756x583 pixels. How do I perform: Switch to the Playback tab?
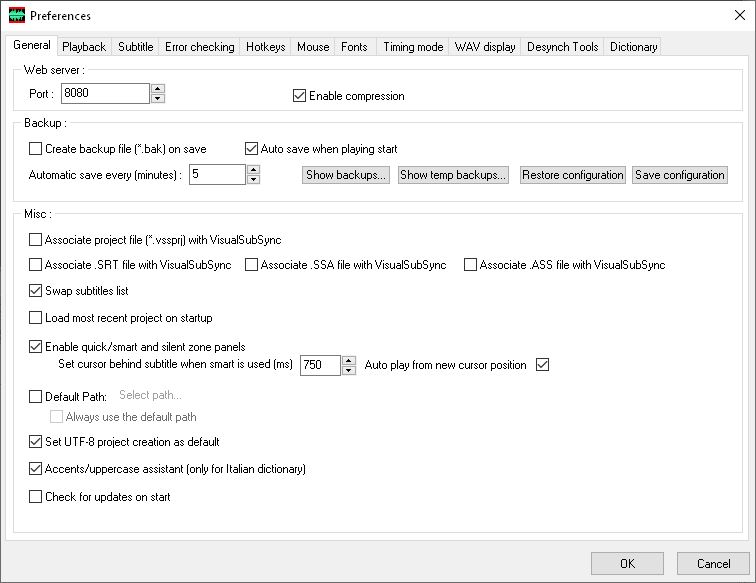[x=84, y=47]
